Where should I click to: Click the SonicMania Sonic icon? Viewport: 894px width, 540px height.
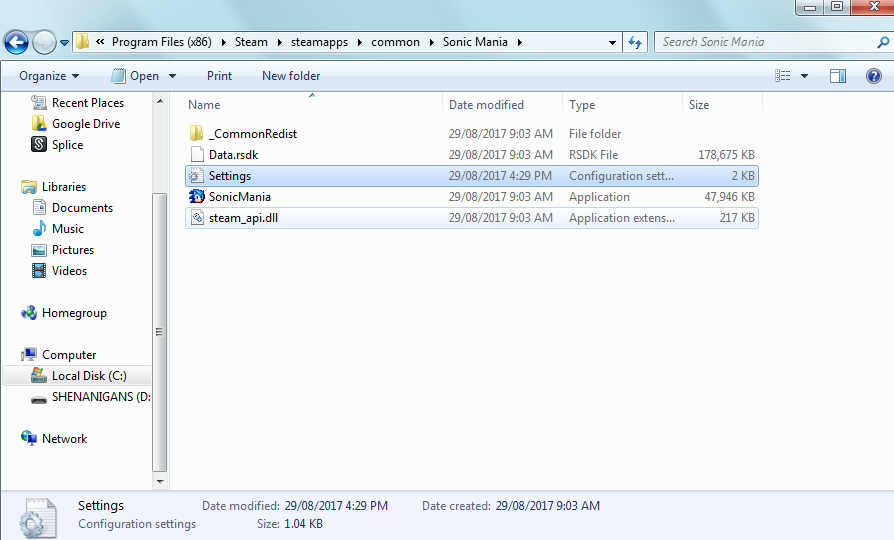197,196
